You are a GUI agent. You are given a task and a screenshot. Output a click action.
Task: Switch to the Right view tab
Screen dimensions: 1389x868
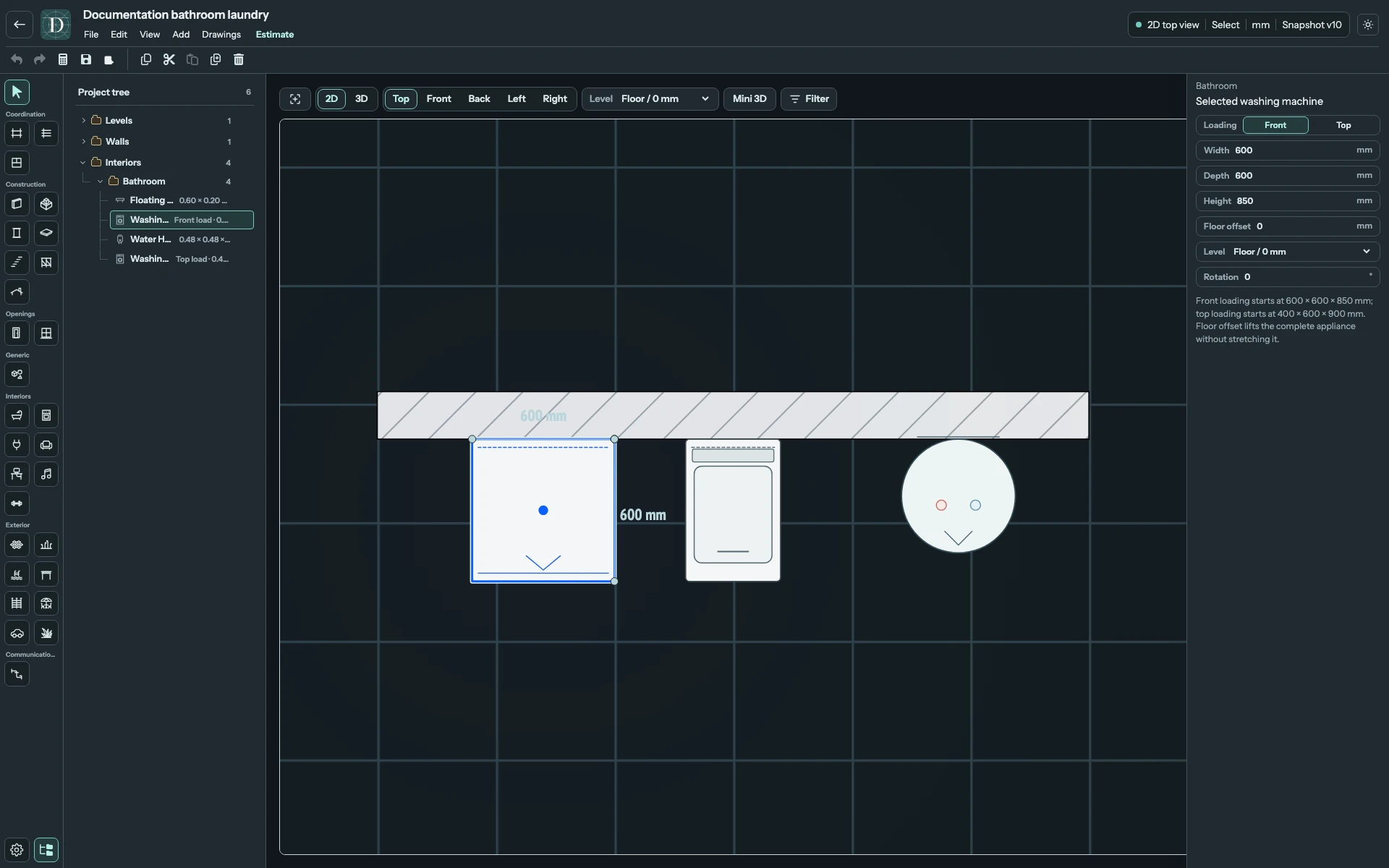[555, 99]
